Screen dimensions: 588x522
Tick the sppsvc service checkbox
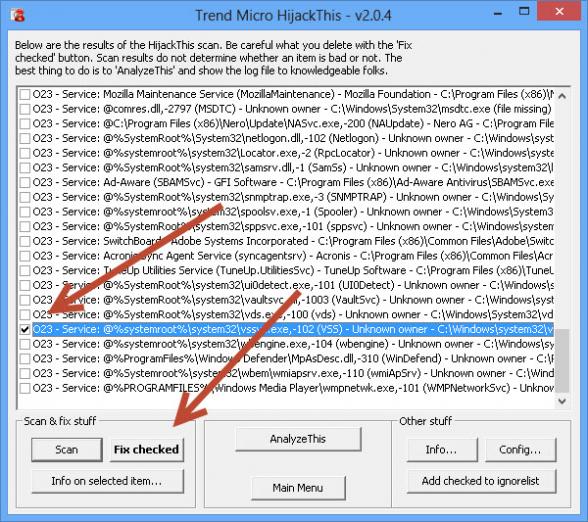pyautogui.click(x=25, y=226)
